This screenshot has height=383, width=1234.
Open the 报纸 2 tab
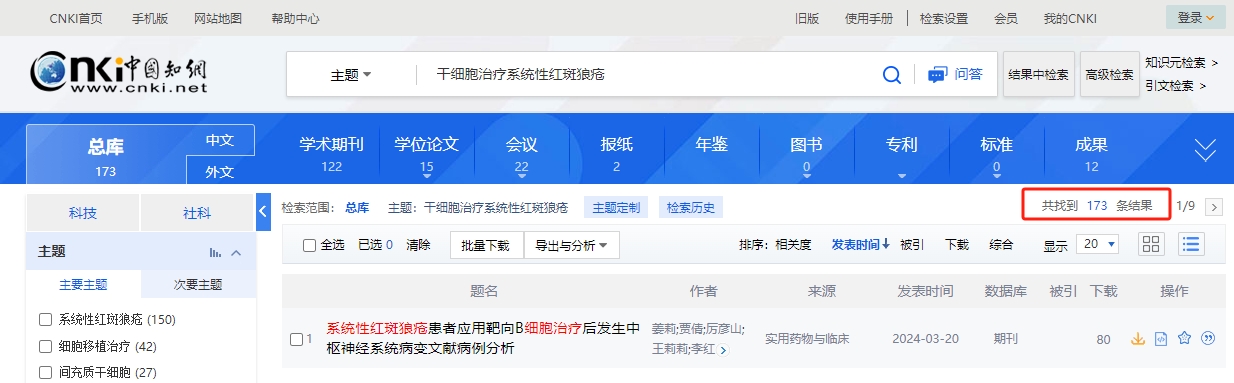point(617,153)
